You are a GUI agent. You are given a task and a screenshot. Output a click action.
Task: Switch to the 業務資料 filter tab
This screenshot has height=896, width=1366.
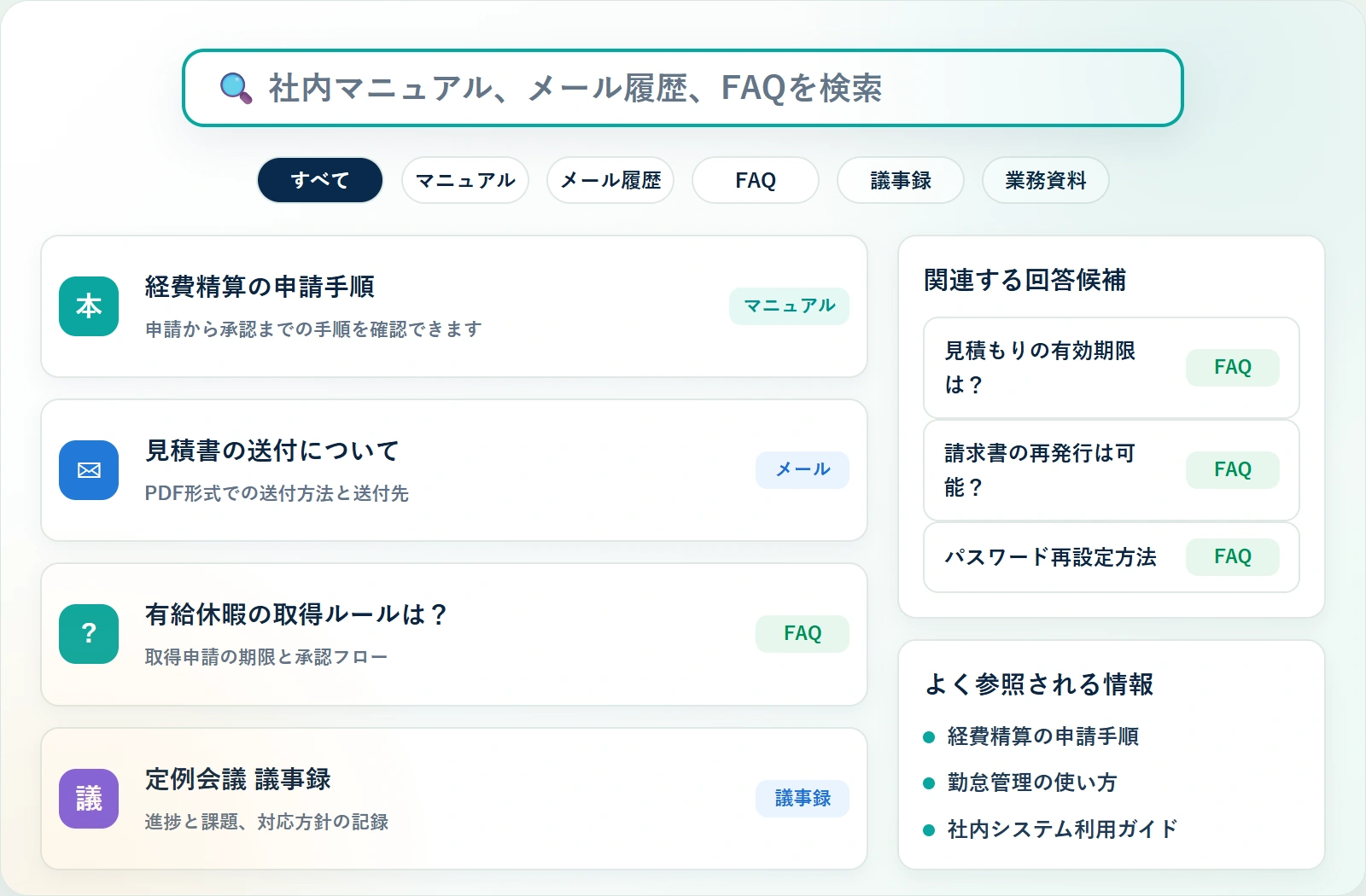coord(1046,180)
